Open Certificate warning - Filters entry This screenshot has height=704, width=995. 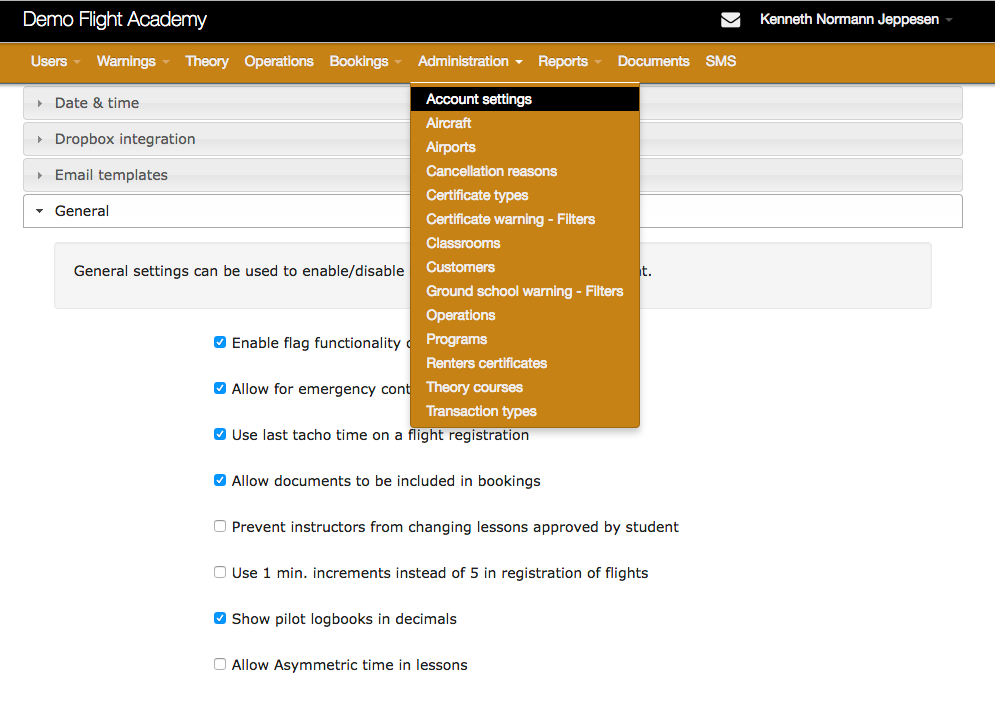pos(525,219)
